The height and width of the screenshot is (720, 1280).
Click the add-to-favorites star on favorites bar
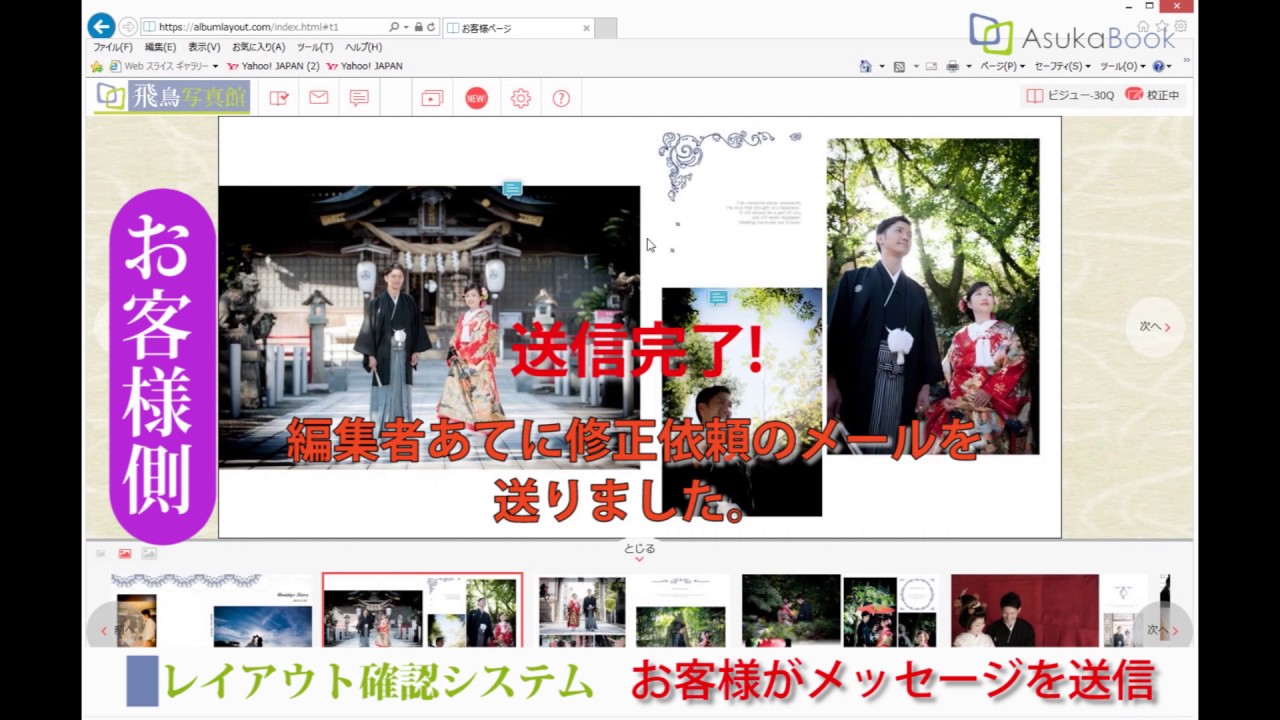[x=97, y=66]
